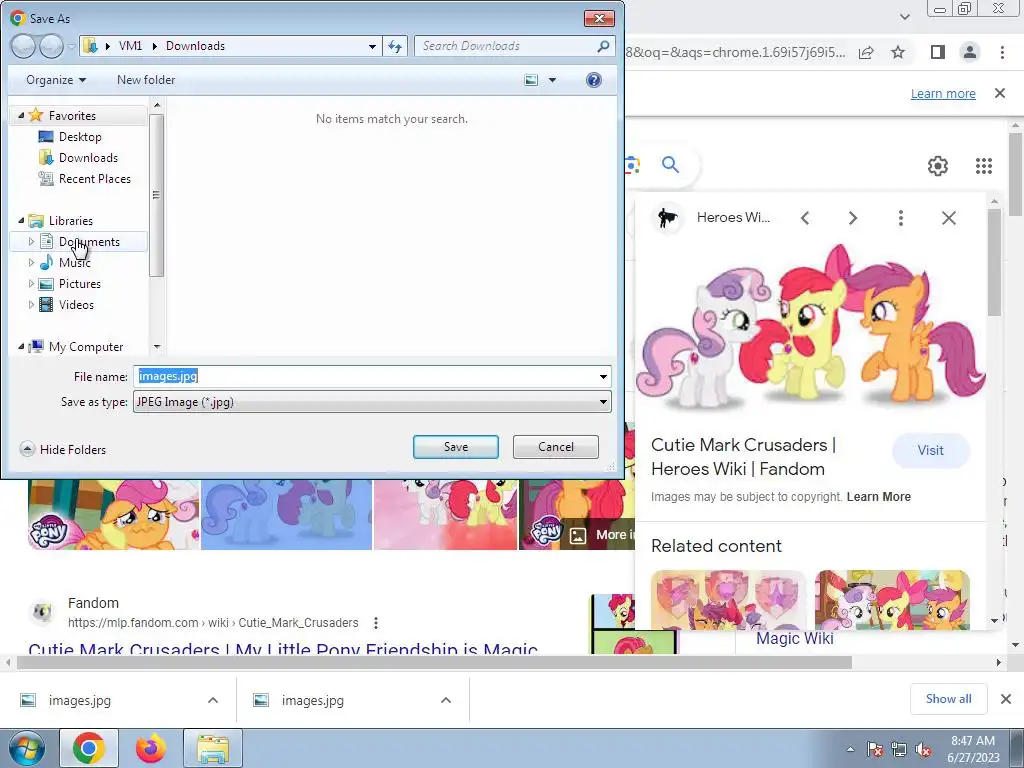Viewport: 1024px width, 768px height.
Task: Show hidden system tray icons
Action: click(x=850, y=749)
